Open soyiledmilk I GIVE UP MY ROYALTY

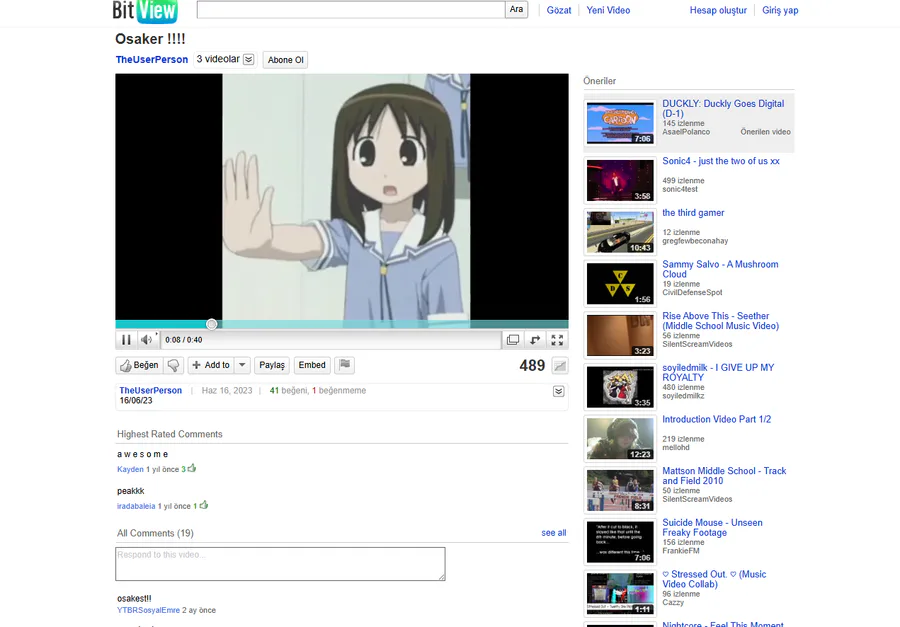pos(718,373)
